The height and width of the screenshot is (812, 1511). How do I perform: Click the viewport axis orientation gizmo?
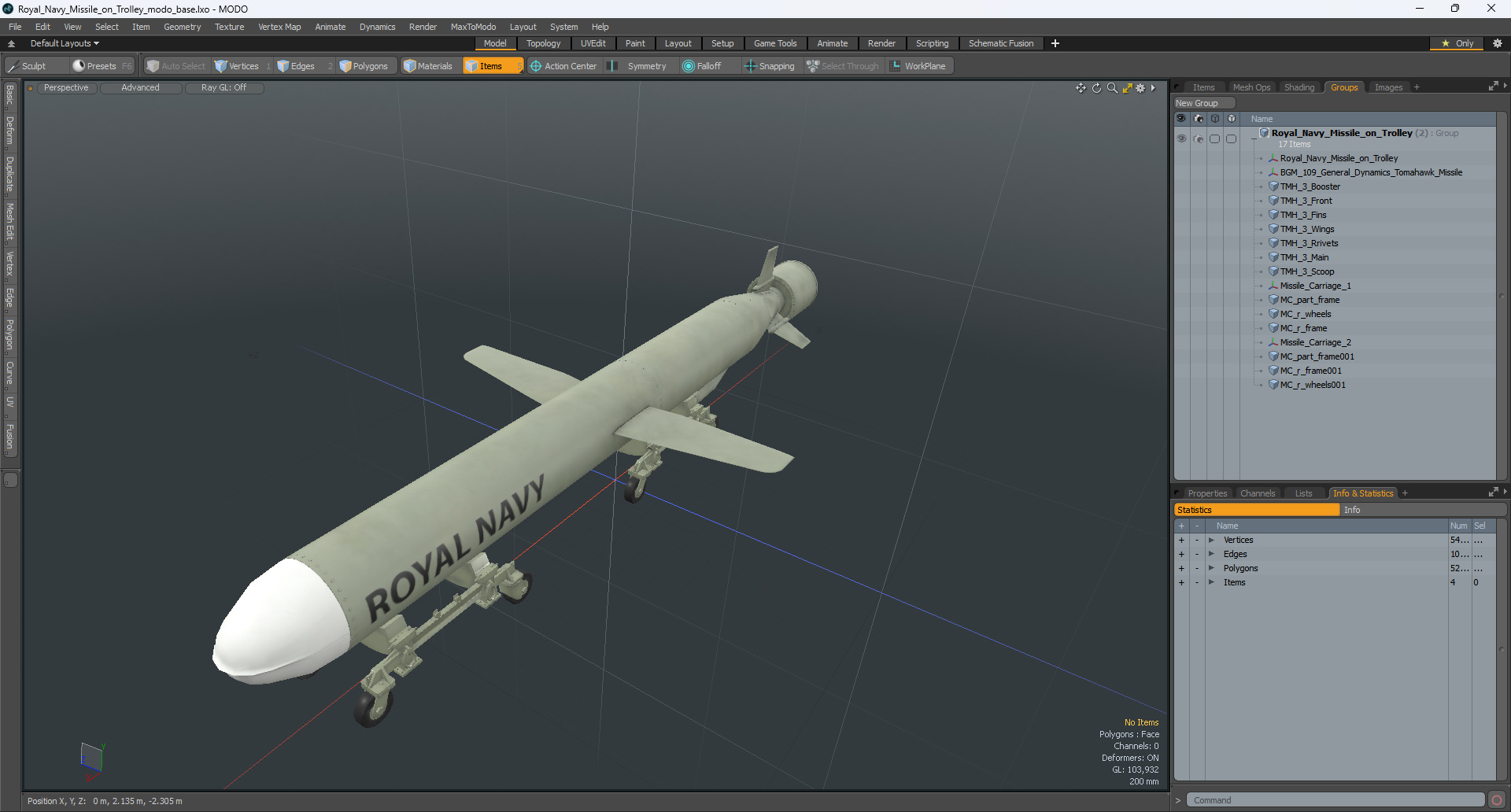[92, 761]
